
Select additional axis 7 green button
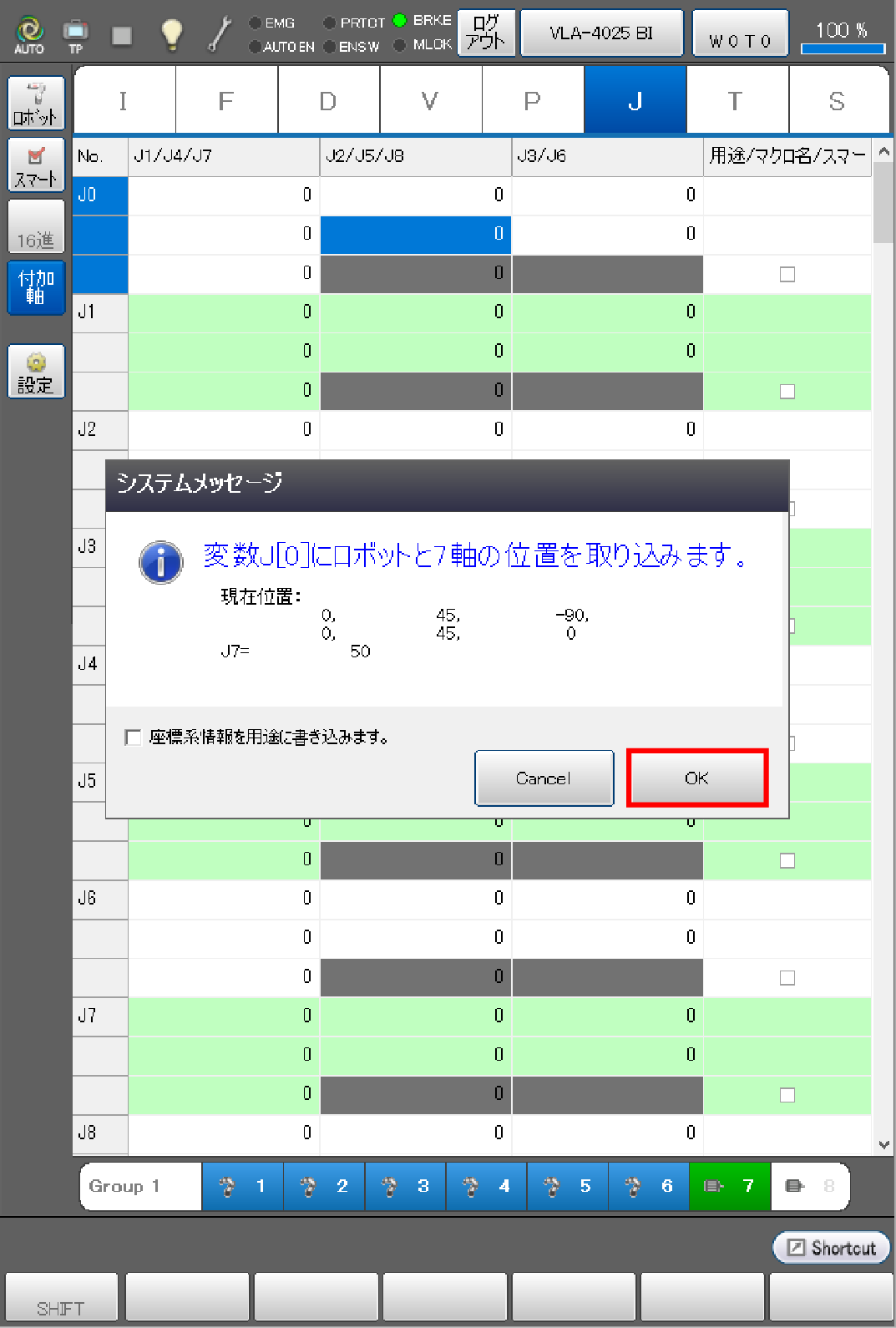coord(729,1186)
